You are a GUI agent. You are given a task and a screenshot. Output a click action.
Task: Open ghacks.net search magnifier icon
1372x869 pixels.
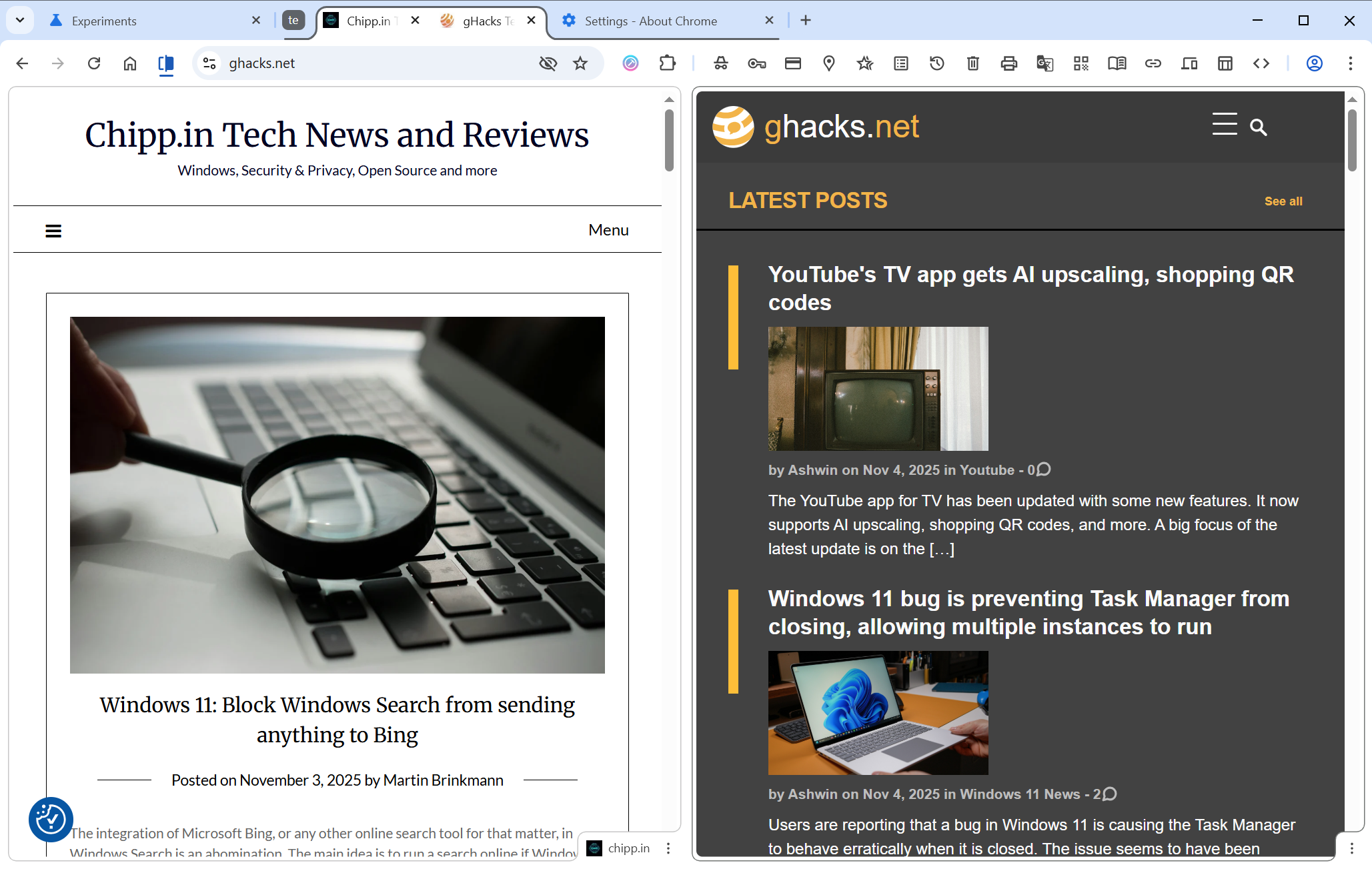point(1258,127)
